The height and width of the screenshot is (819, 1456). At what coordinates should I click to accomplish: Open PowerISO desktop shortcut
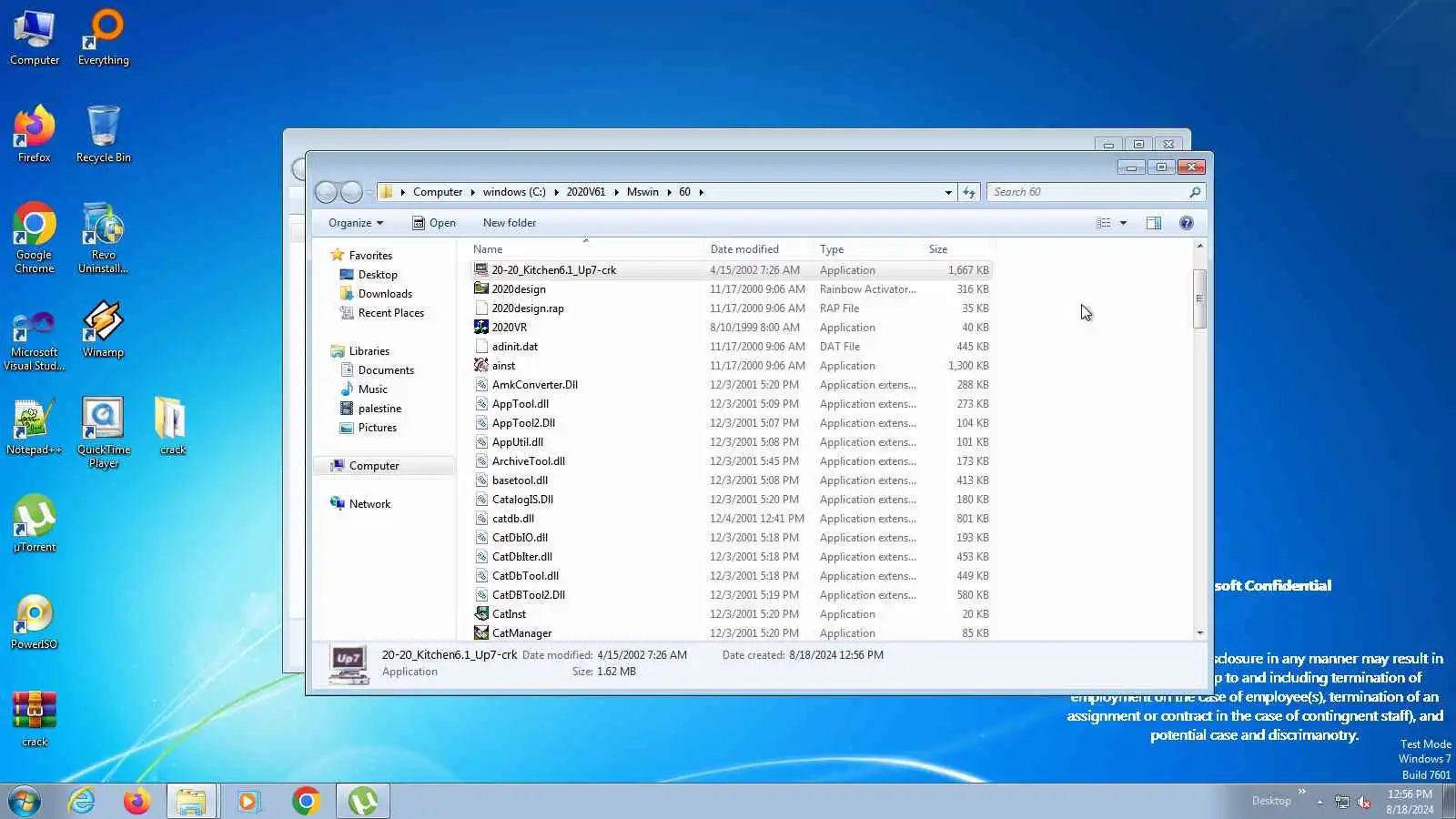35,622
